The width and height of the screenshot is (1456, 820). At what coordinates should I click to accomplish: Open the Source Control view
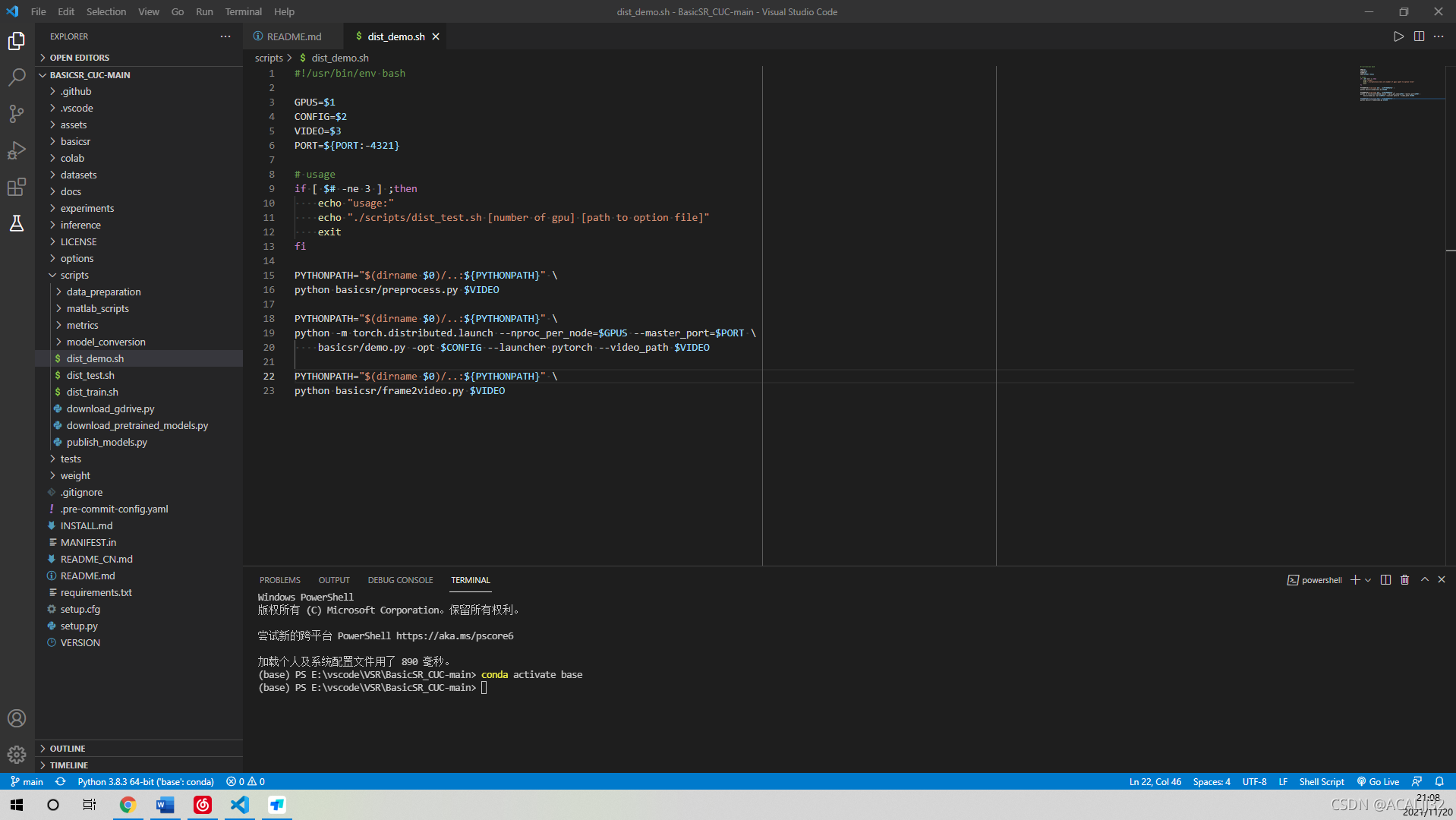(17, 114)
